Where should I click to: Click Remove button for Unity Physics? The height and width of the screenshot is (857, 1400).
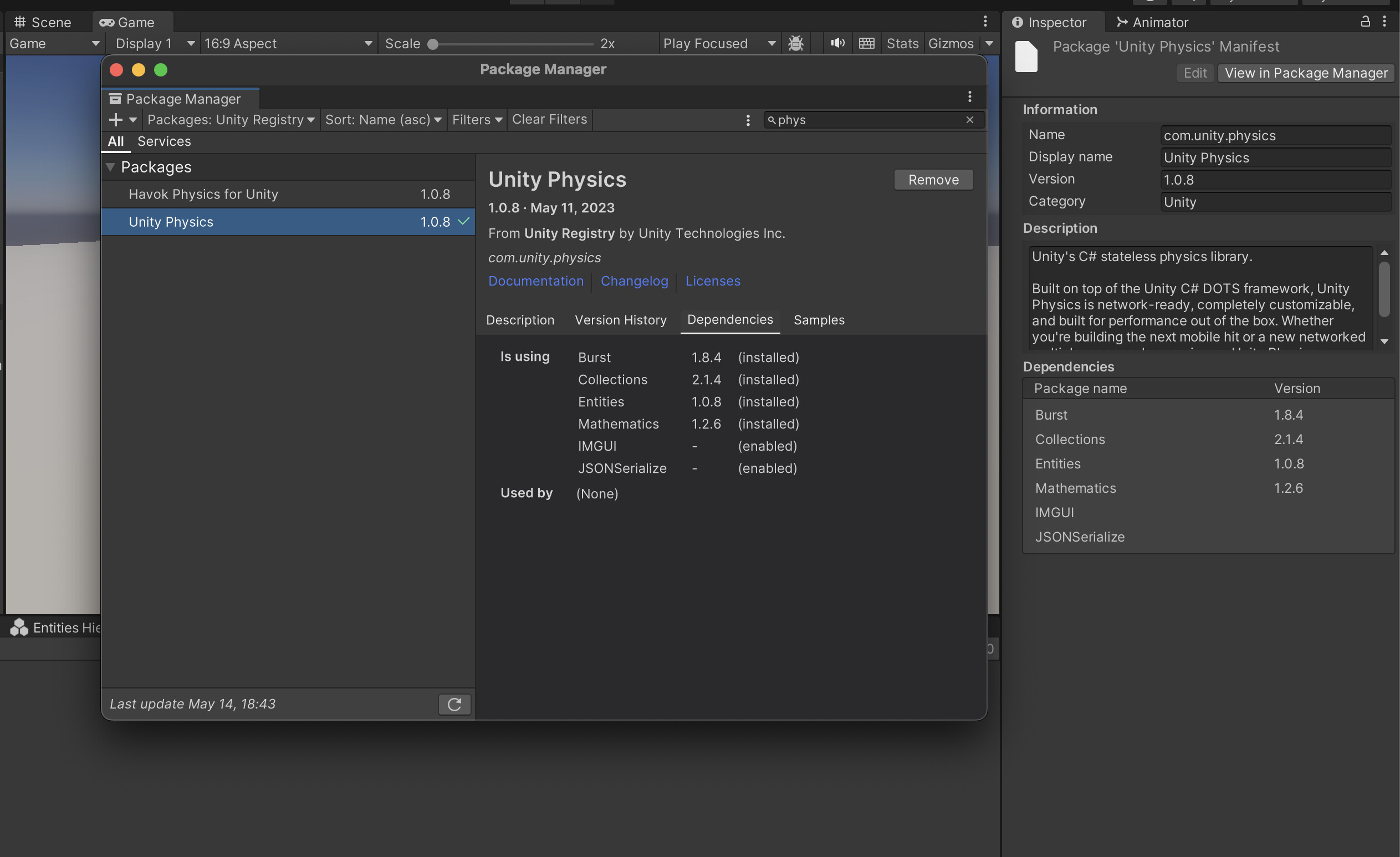click(933, 180)
